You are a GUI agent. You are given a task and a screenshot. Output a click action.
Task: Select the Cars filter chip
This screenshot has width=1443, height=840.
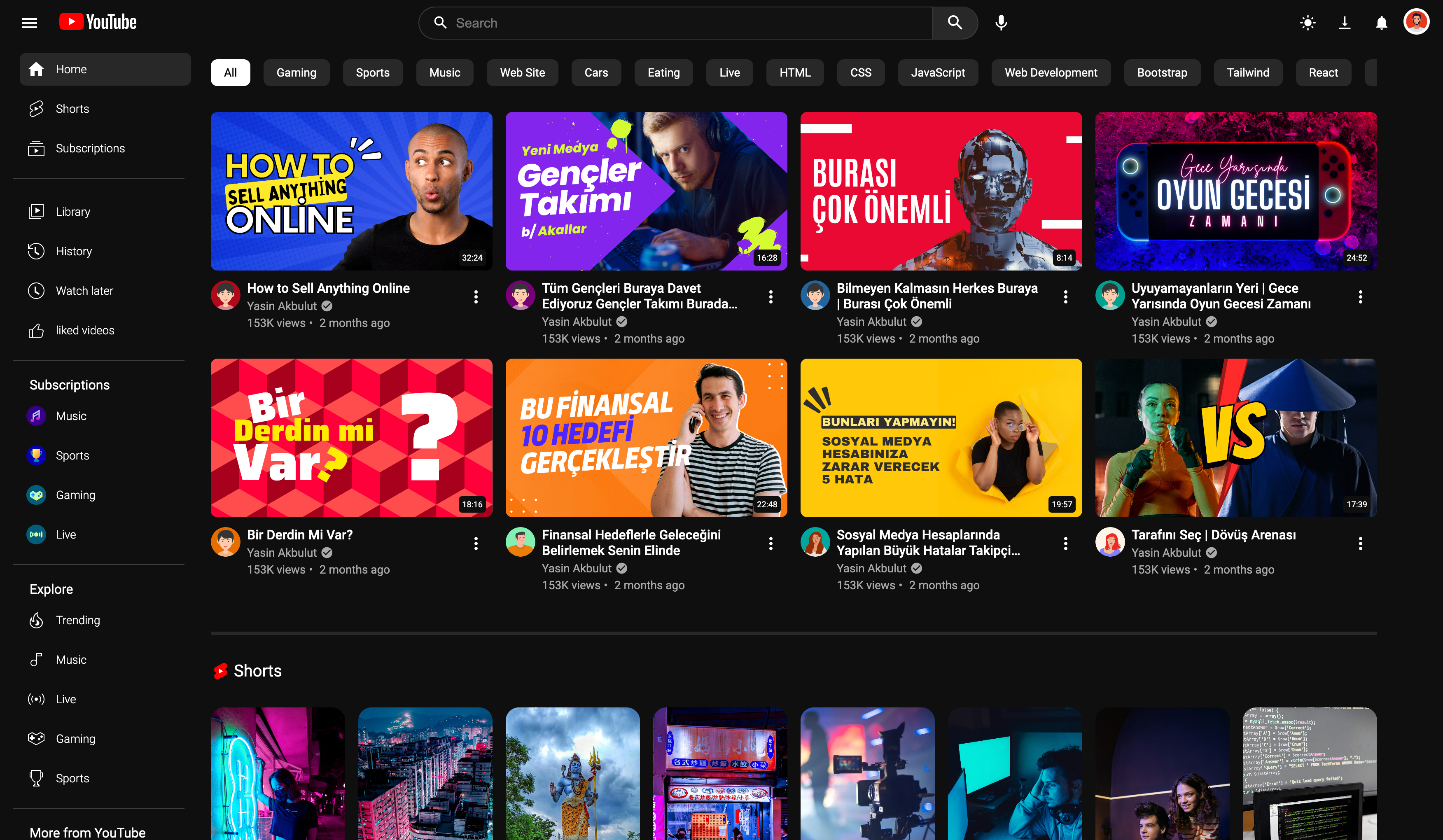point(596,73)
